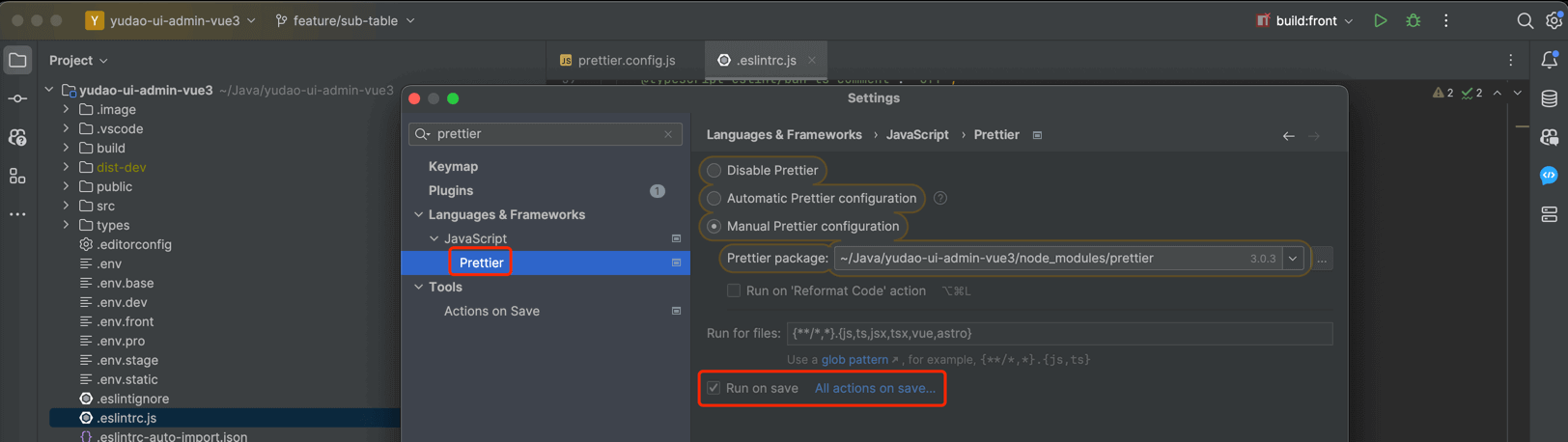
Task: Click the Run build:front play icon
Action: coord(1380,20)
